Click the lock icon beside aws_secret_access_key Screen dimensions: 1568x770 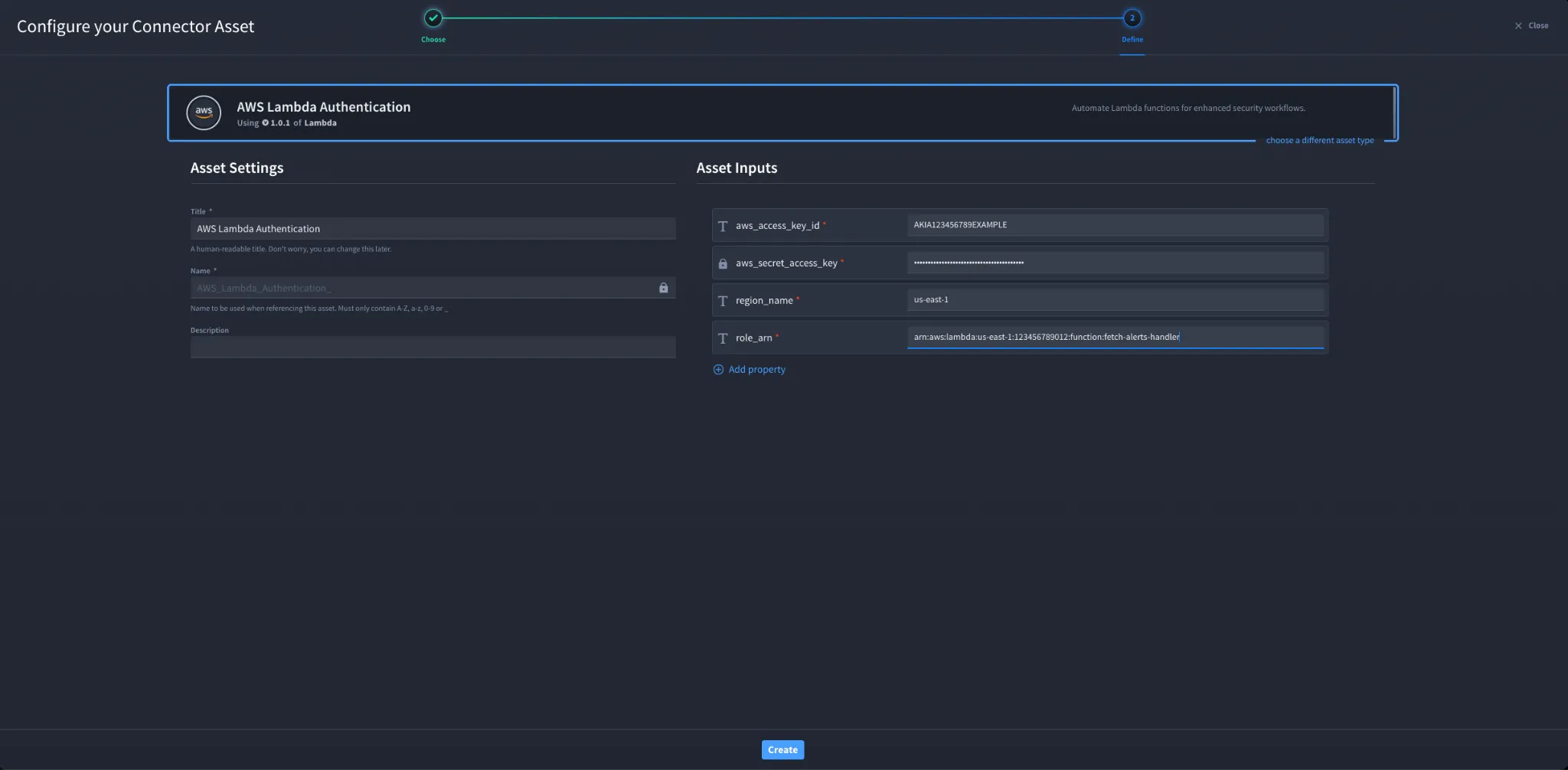click(x=723, y=263)
